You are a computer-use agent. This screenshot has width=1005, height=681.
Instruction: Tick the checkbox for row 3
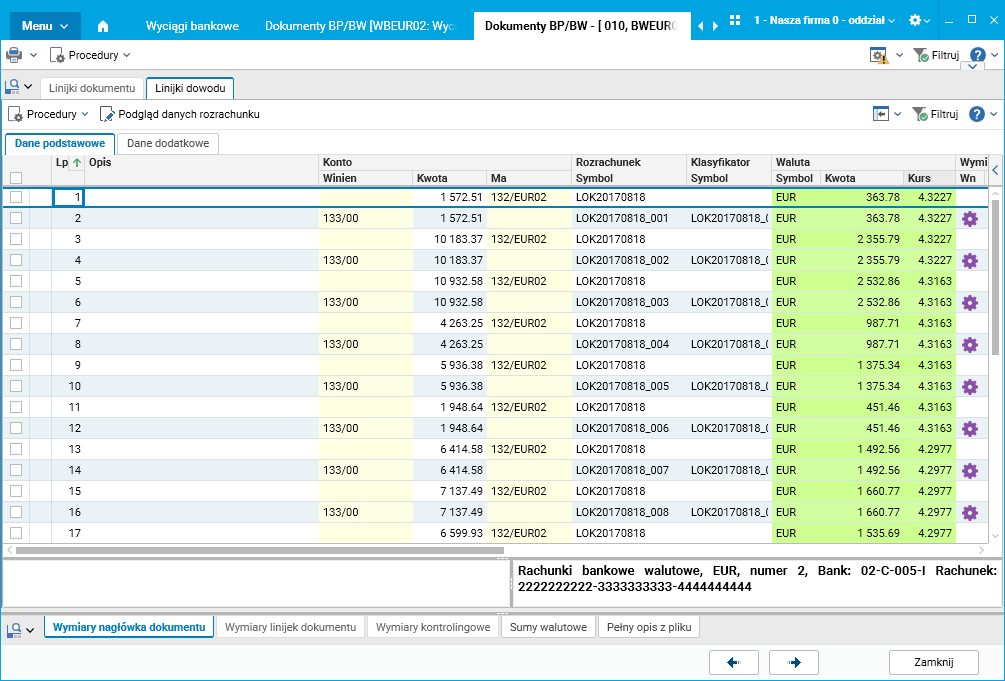click(16, 239)
